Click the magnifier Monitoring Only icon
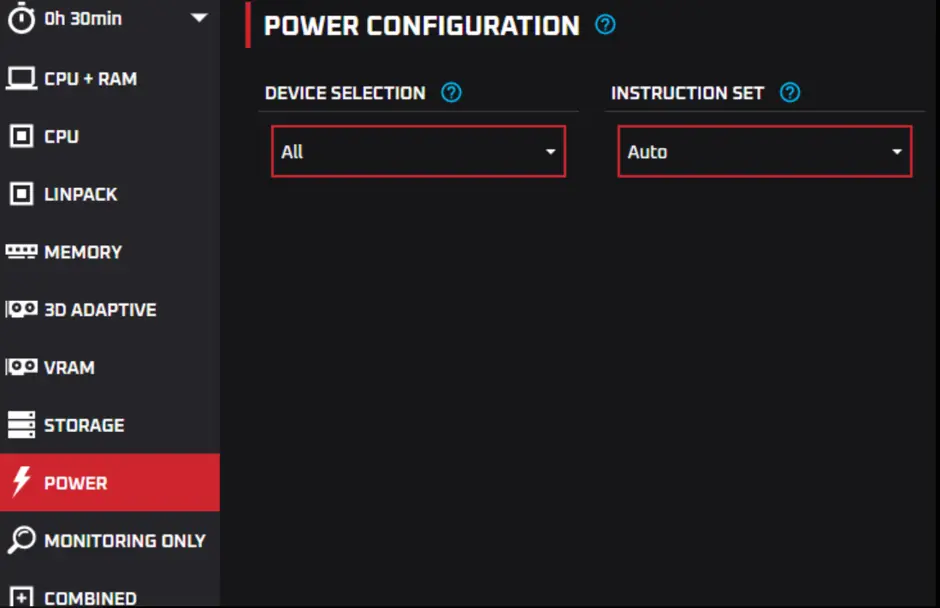Image resolution: width=940 pixels, height=608 pixels. point(22,539)
